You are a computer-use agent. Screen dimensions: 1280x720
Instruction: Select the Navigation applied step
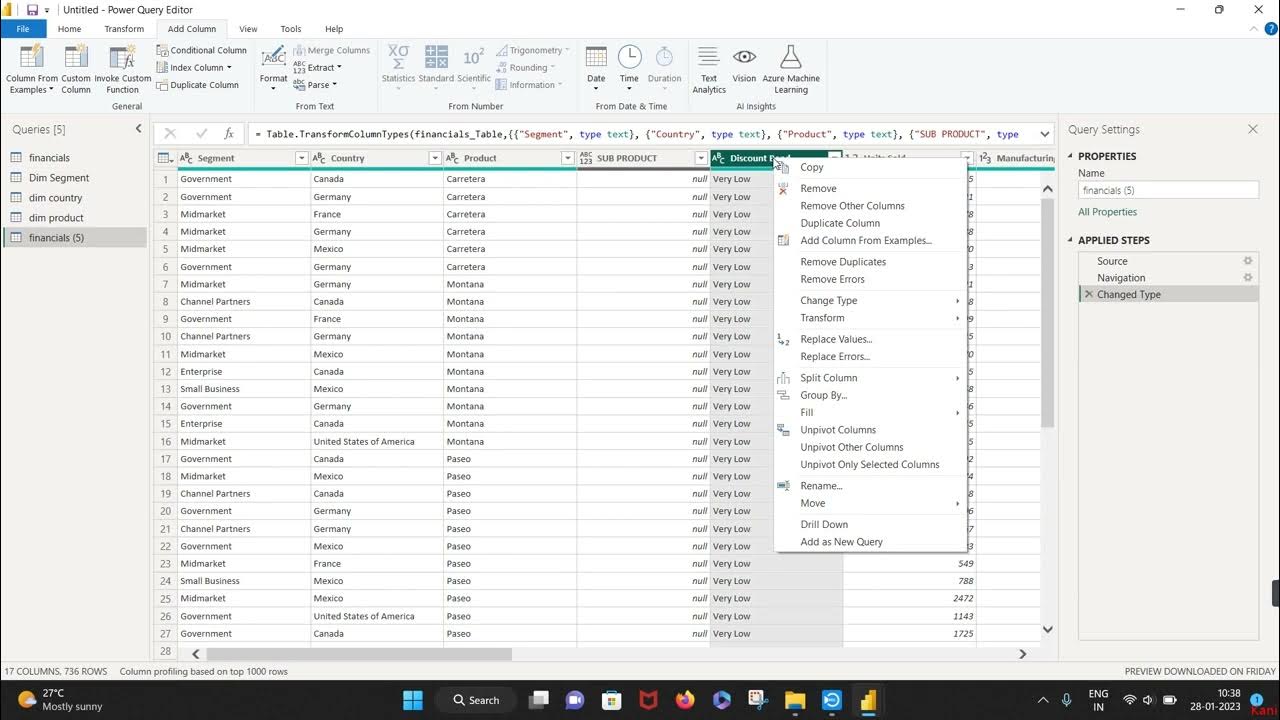1121,278
